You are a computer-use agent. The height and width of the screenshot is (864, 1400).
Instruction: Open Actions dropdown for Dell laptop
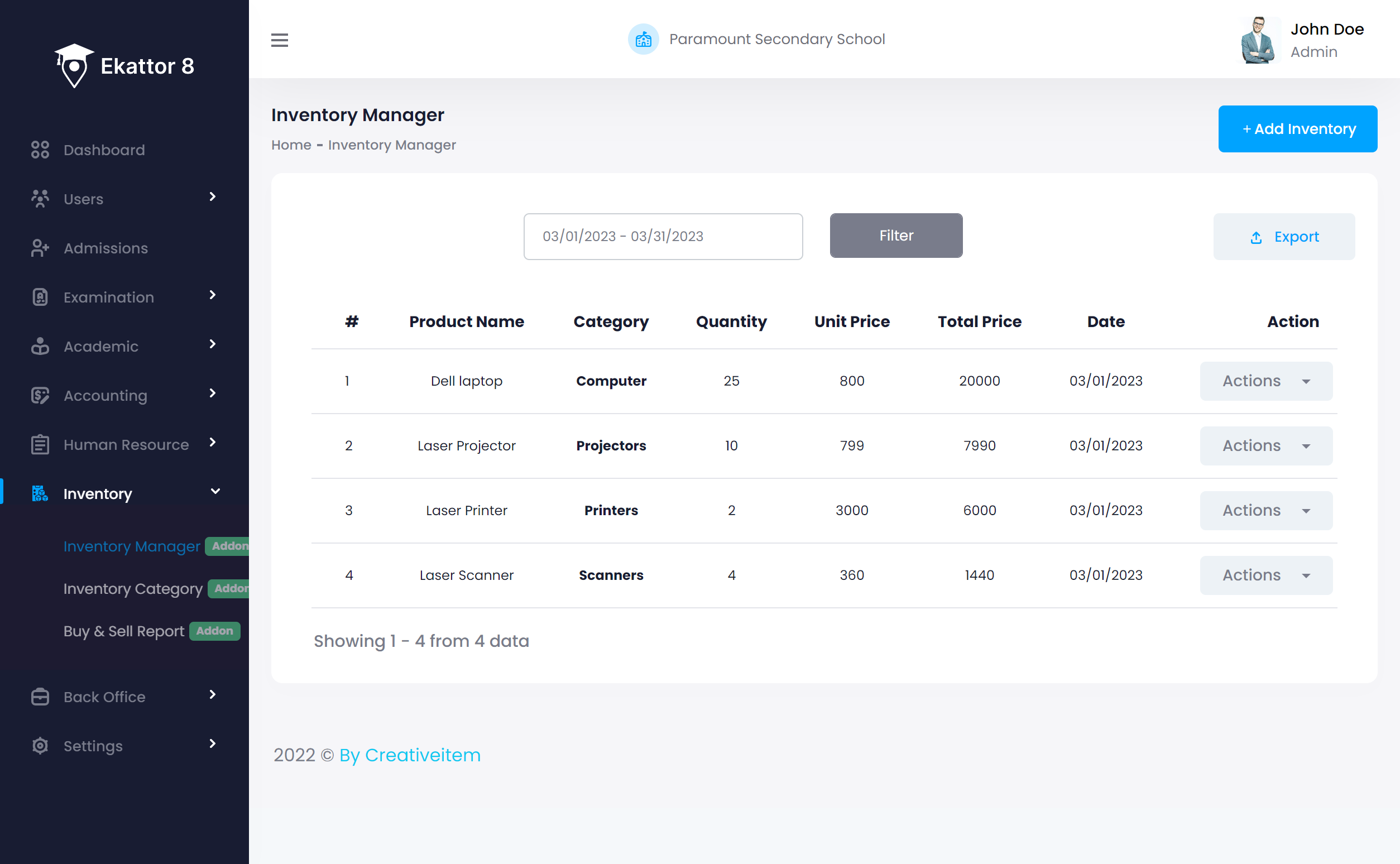coord(1265,381)
